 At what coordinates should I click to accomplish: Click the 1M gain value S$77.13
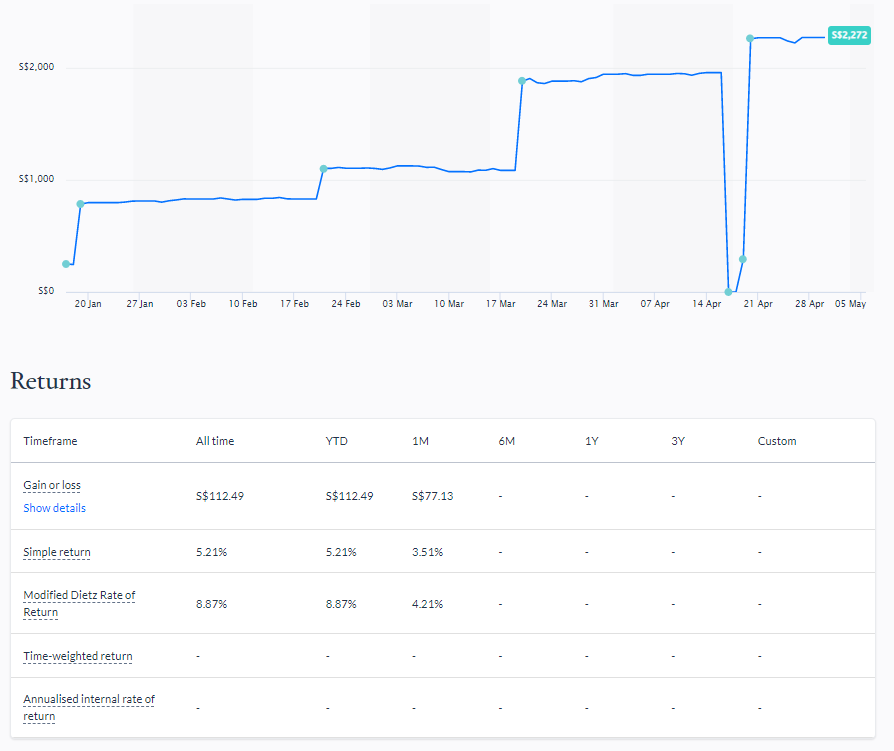pos(433,496)
